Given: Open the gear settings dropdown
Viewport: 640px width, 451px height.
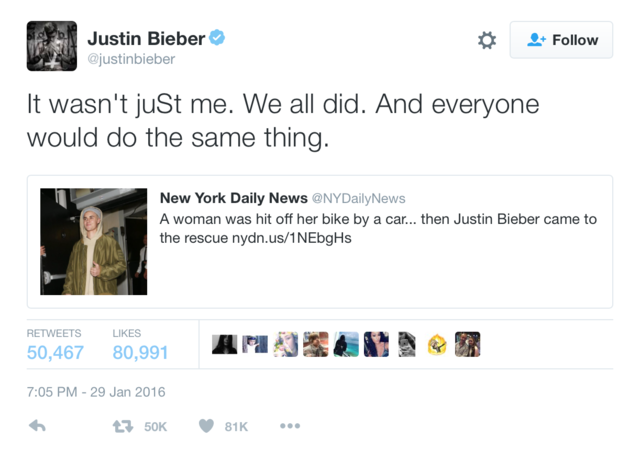Looking at the screenshot, I should click(x=486, y=40).
